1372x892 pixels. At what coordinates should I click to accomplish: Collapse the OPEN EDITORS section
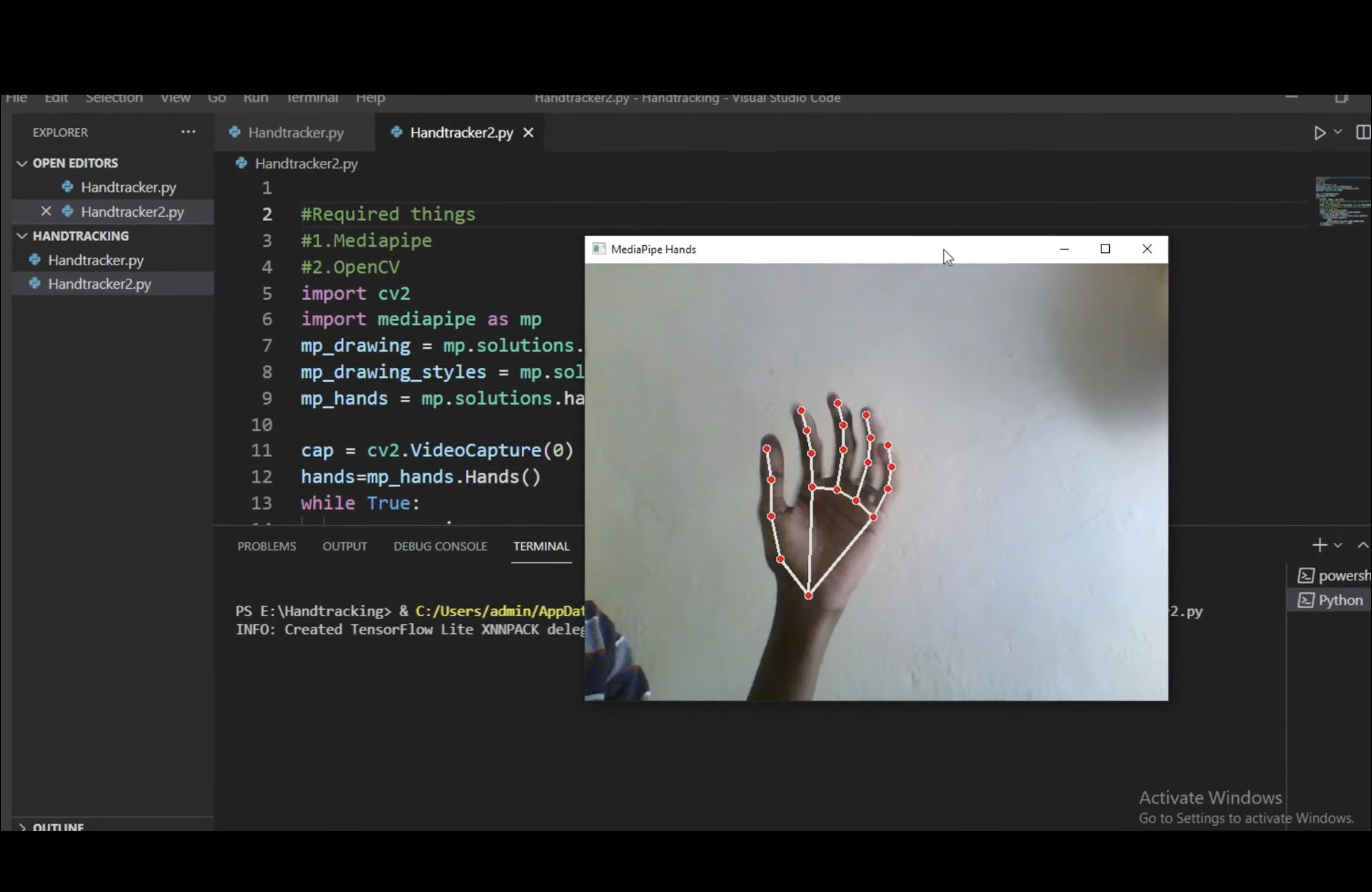(74, 163)
